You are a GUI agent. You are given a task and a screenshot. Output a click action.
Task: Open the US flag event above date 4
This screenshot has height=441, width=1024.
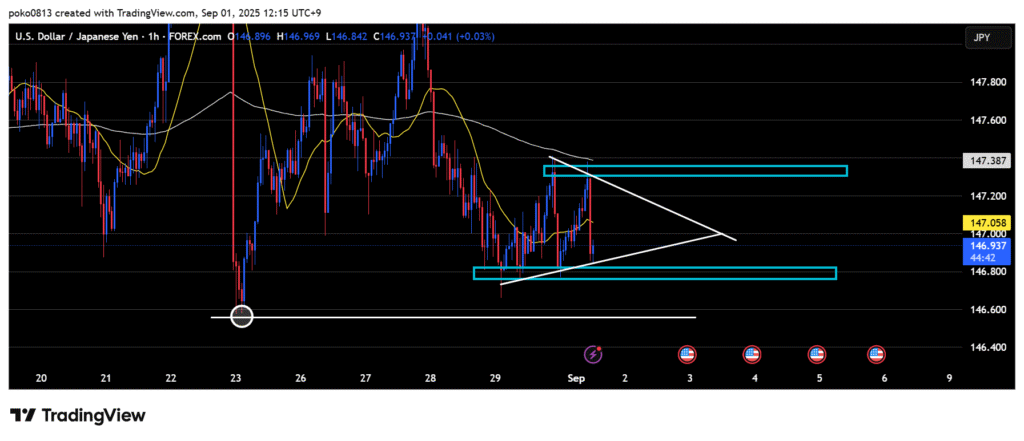(752, 354)
